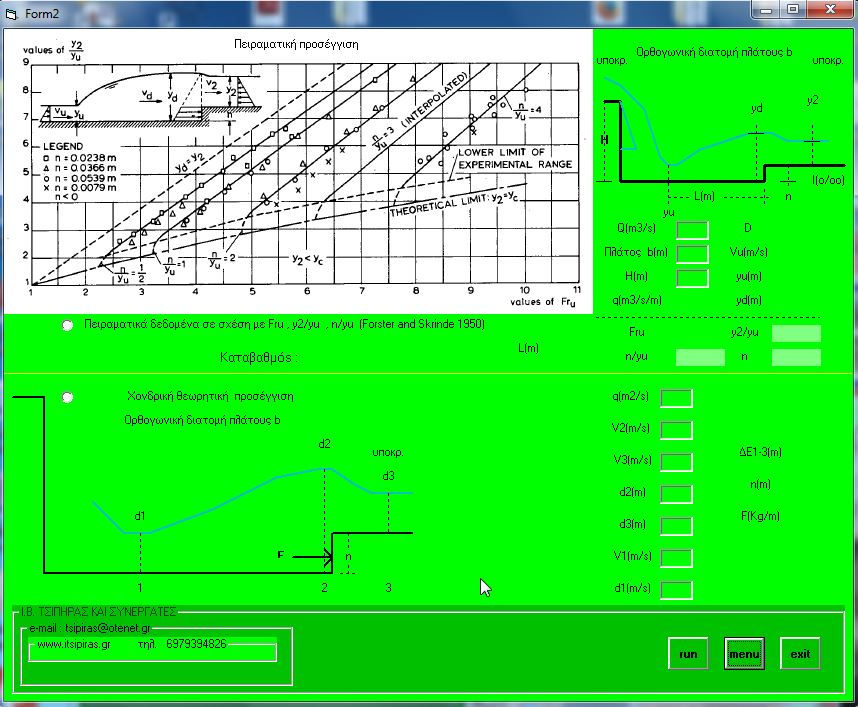Click the V2(m/s) input field
The image size is (858, 707).
click(676, 430)
